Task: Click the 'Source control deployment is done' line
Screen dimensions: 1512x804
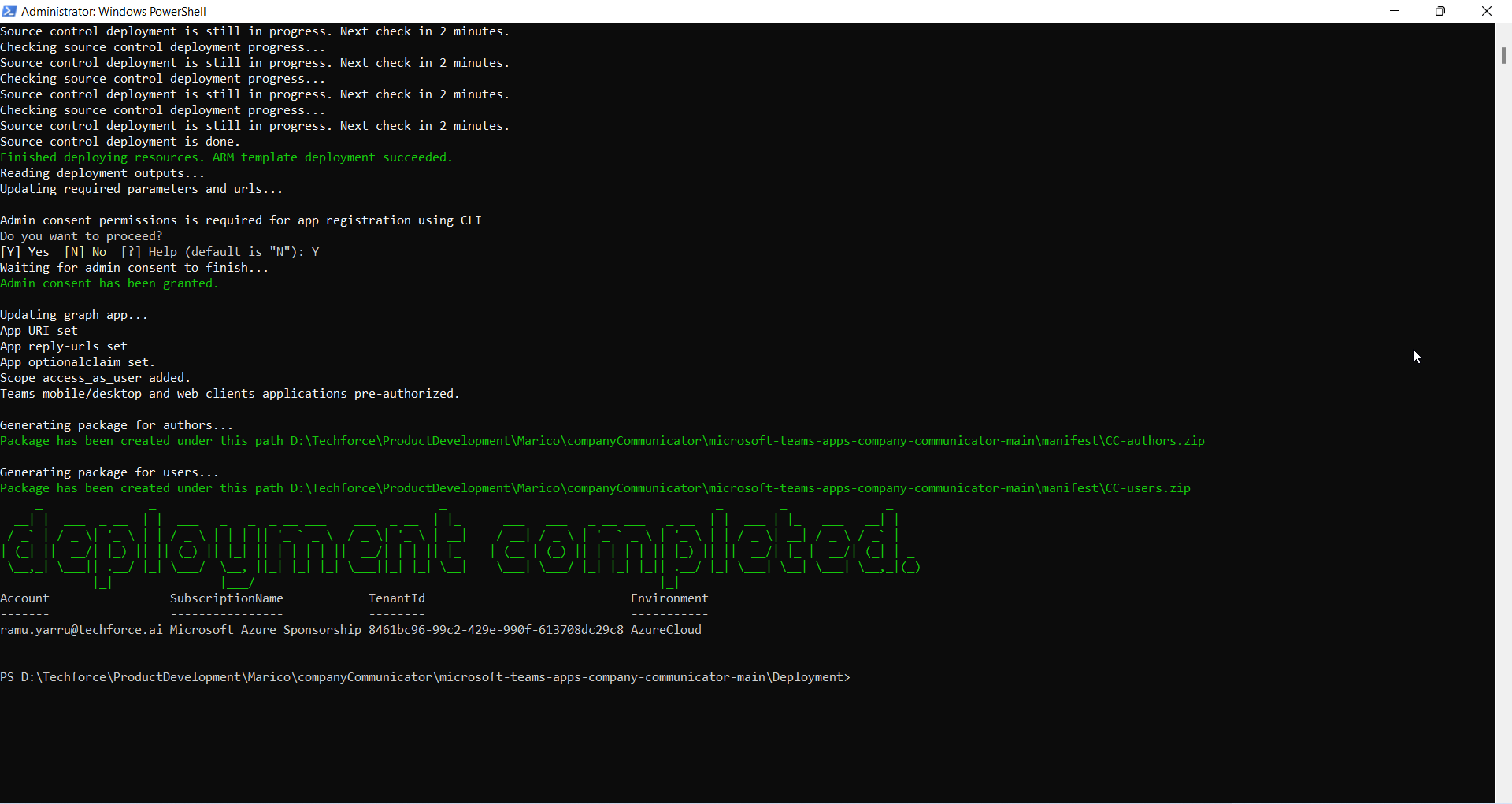Action: coord(120,142)
